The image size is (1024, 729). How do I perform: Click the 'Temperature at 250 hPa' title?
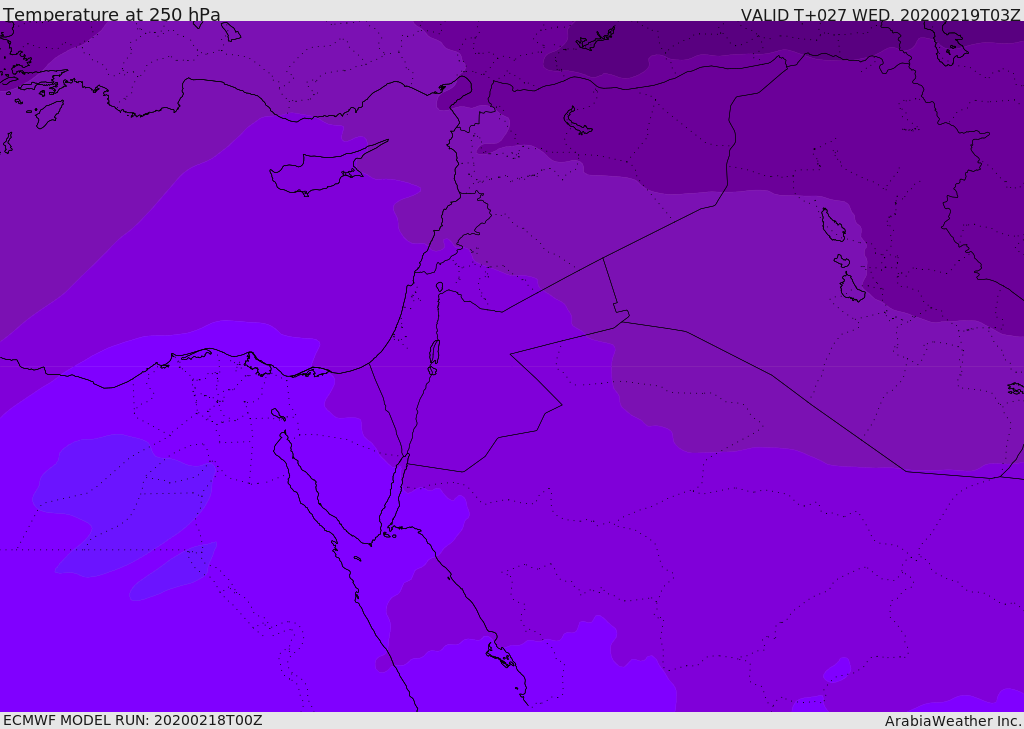tap(112, 15)
